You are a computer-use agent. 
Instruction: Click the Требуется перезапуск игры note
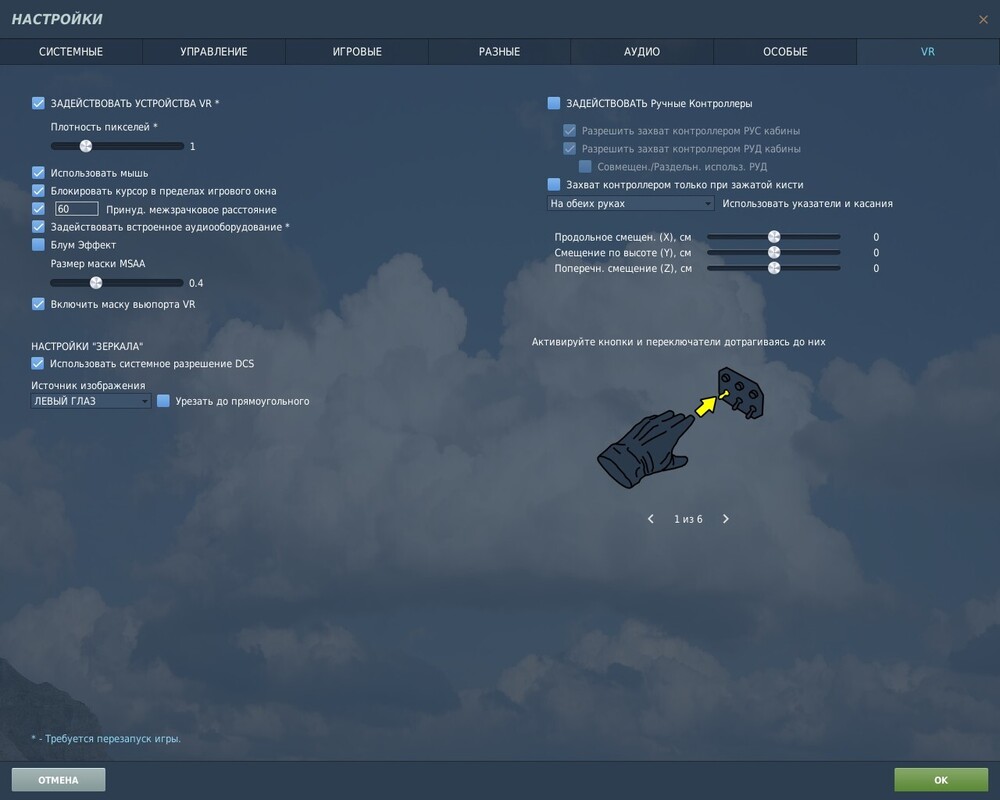106,739
